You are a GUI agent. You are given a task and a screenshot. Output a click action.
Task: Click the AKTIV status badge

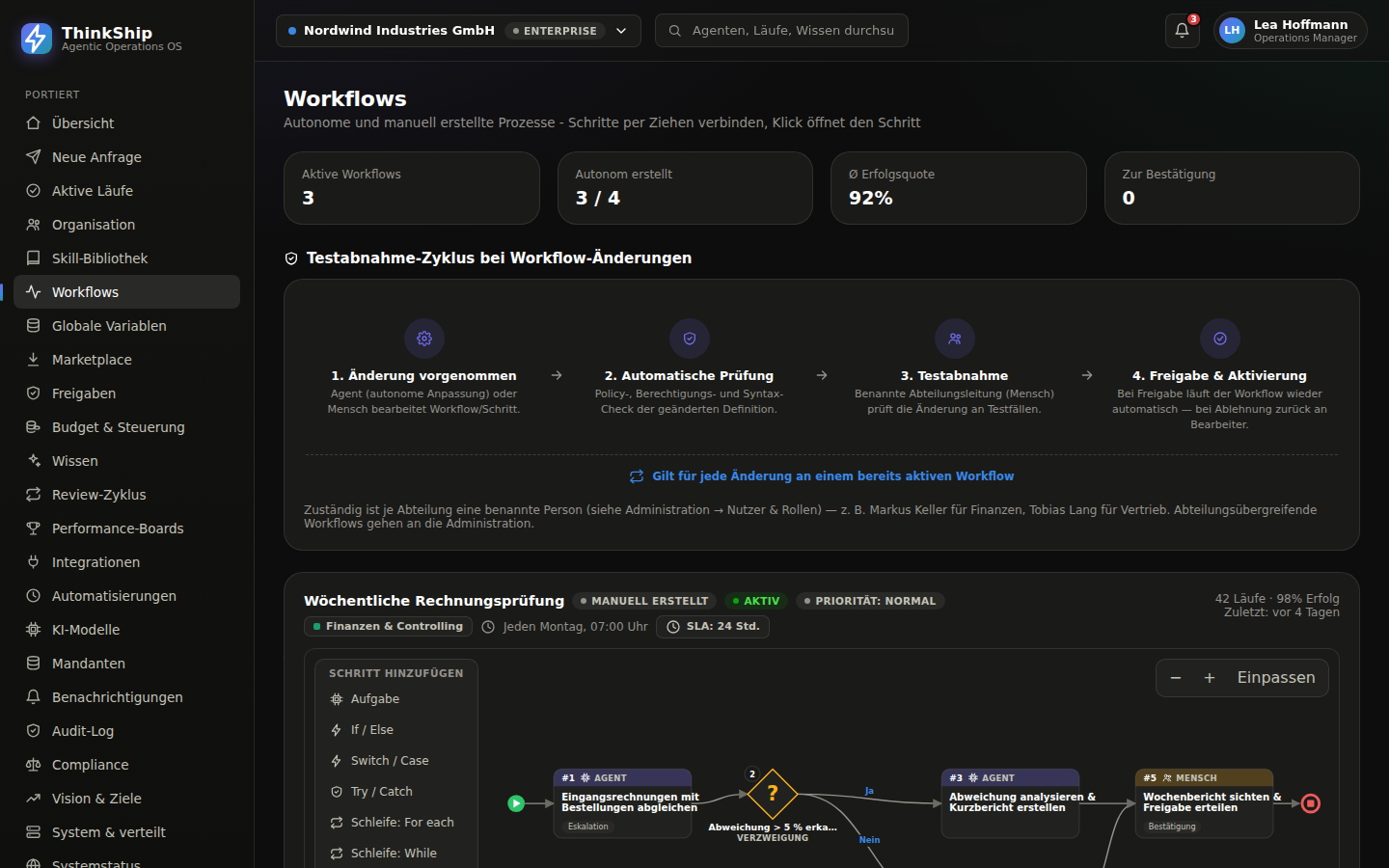[756, 601]
